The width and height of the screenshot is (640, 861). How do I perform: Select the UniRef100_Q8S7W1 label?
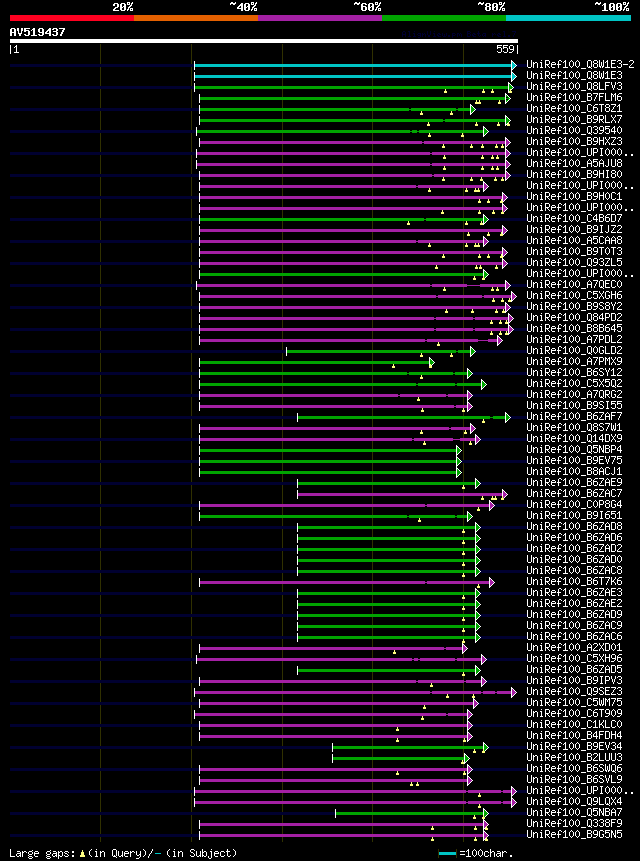click(x=575, y=427)
